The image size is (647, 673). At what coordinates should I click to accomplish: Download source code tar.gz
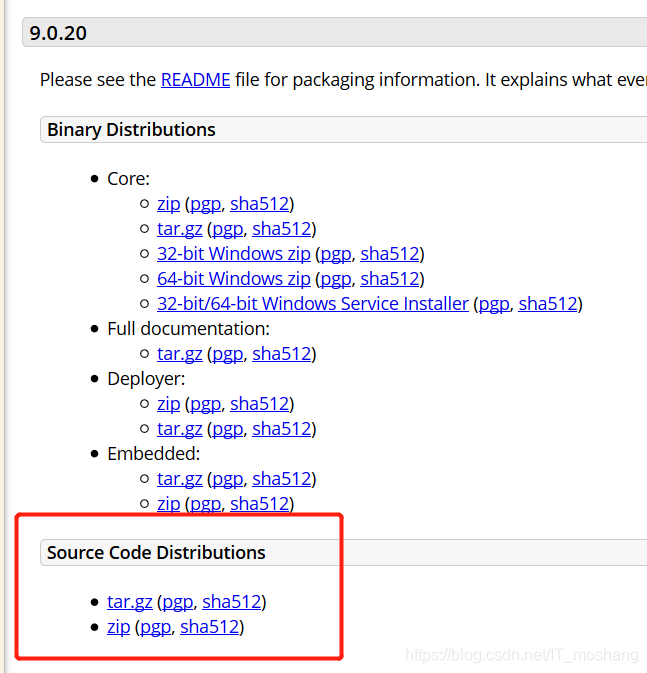(x=130, y=602)
